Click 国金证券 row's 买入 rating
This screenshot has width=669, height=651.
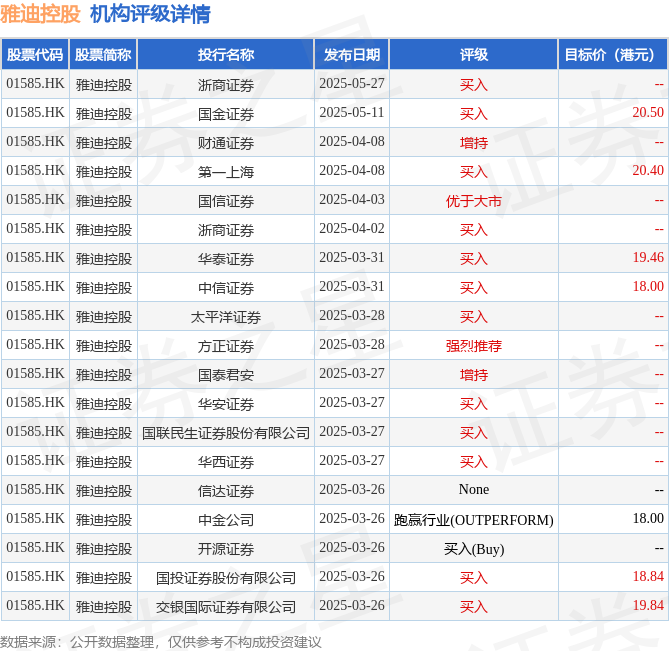pos(474,114)
